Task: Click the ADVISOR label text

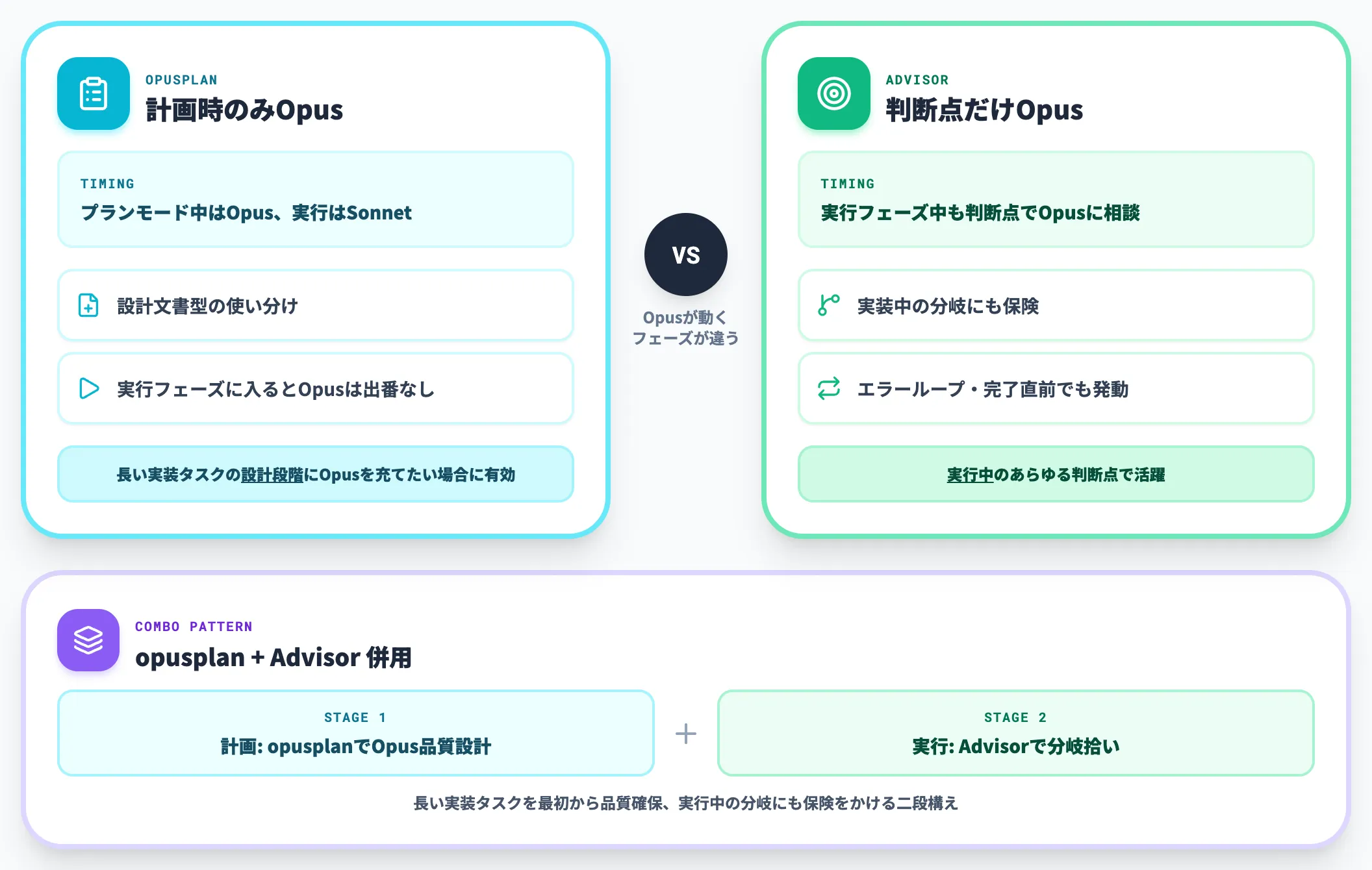Action: (917, 80)
